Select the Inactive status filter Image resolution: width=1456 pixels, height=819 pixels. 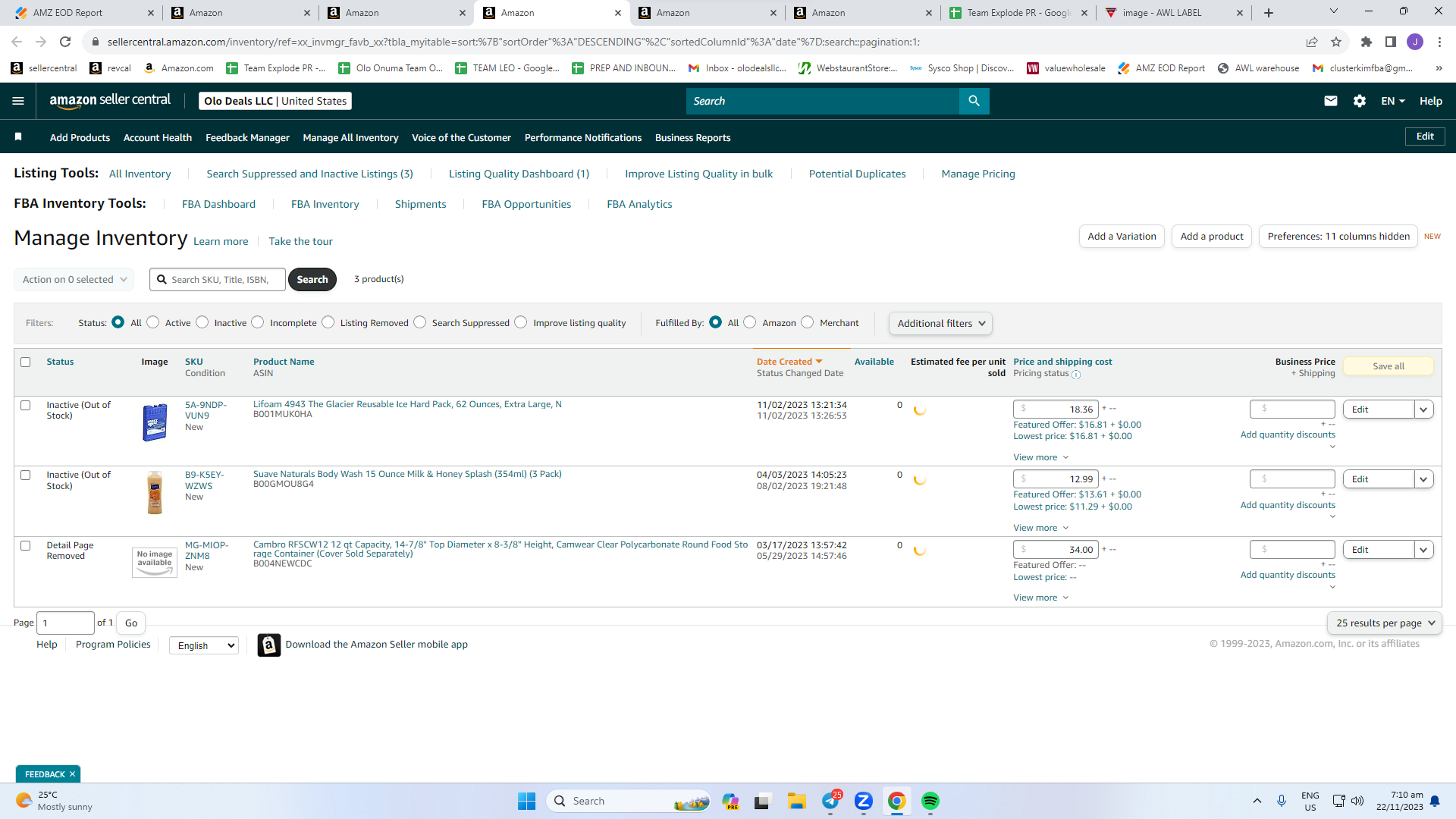pyautogui.click(x=202, y=322)
